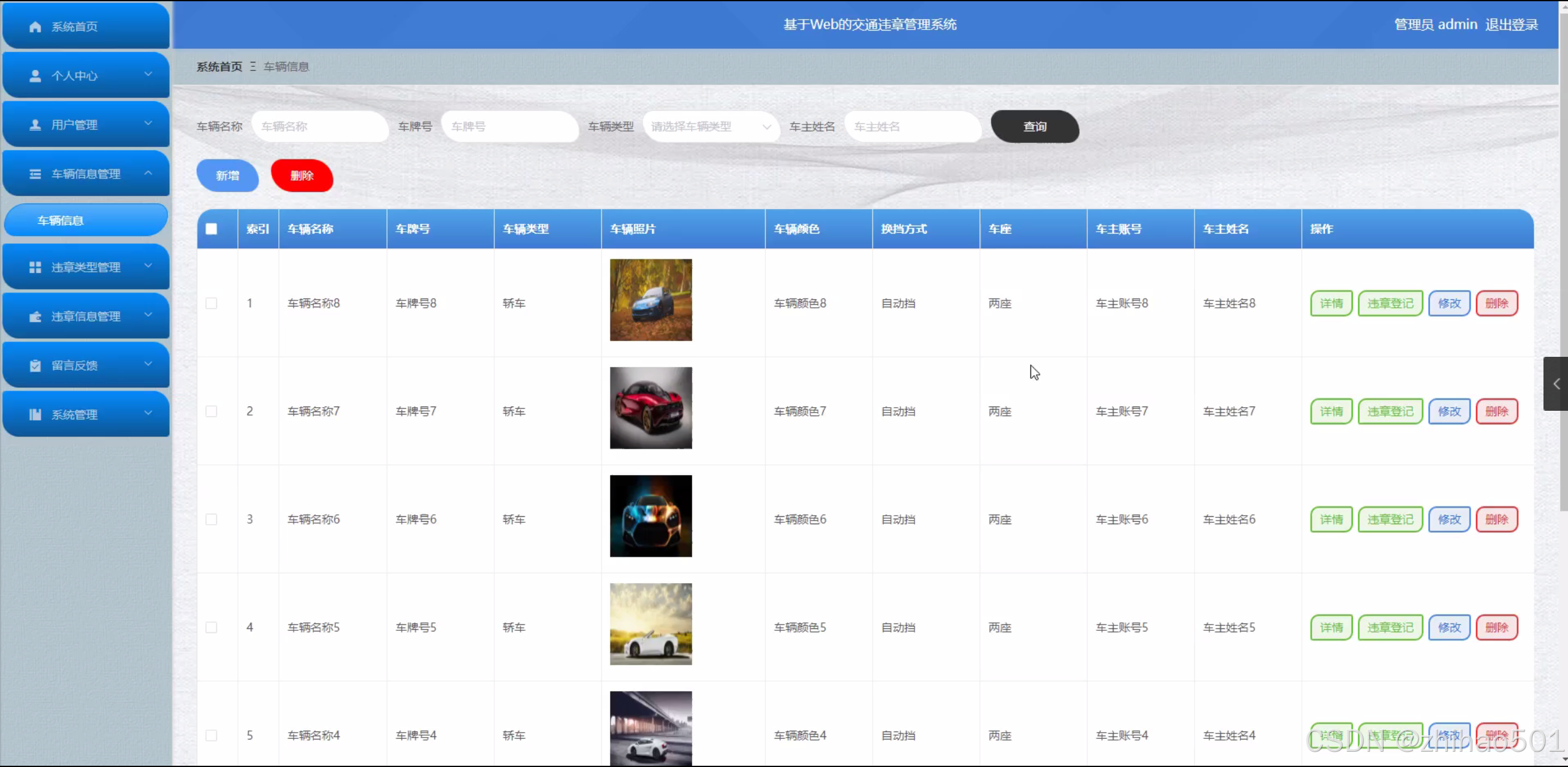The width and height of the screenshot is (1568, 767).
Task: Select the checkbox for row 车辆名称6
Action: click(211, 519)
